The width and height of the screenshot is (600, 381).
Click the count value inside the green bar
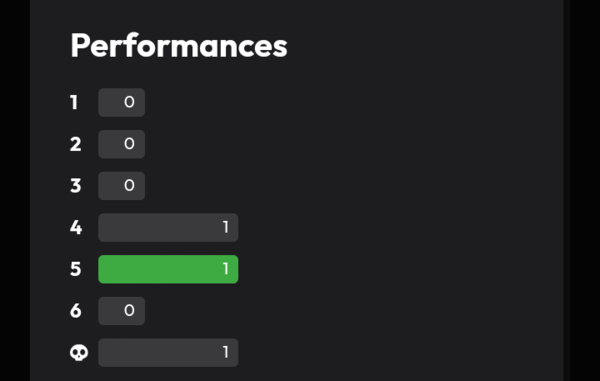click(226, 269)
